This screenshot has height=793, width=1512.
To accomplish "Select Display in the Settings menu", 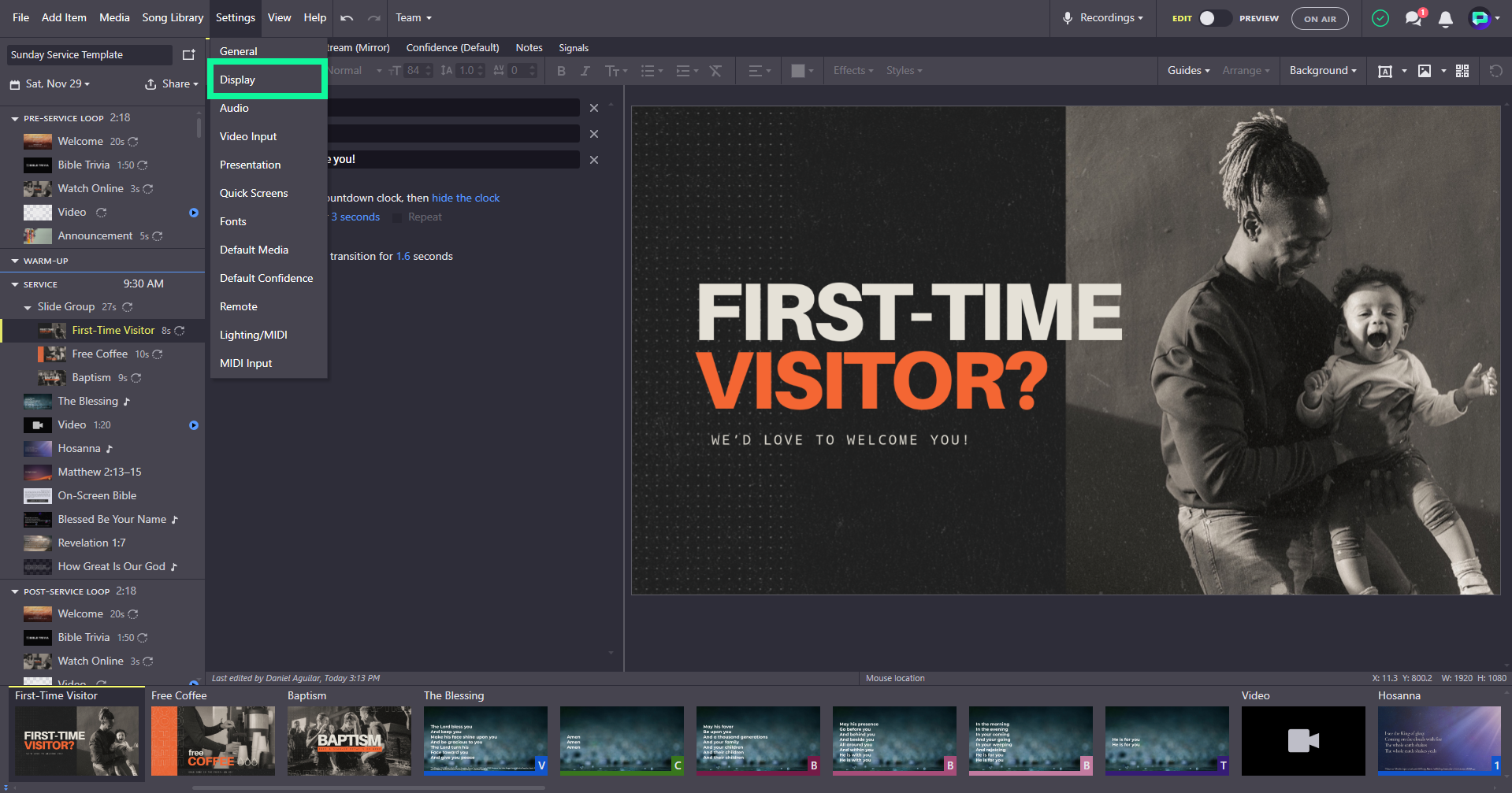I will pos(268,80).
